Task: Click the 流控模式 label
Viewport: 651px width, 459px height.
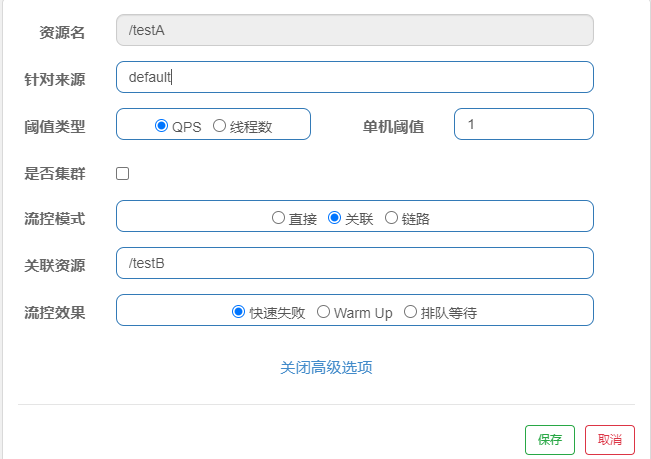Action: tap(55, 218)
